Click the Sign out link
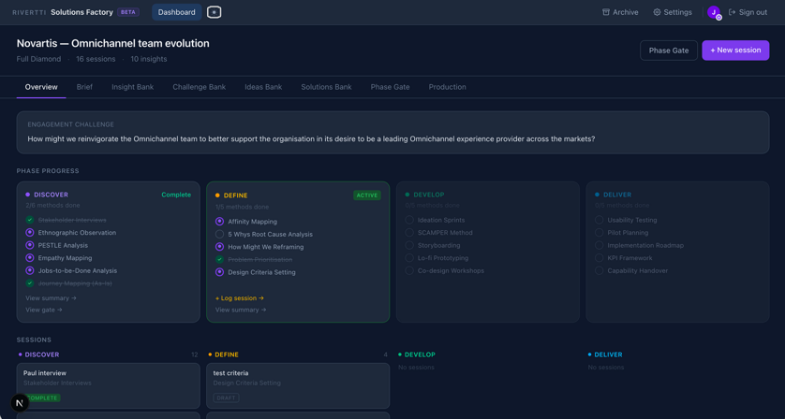This screenshot has width=785, height=419. [748, 12]
